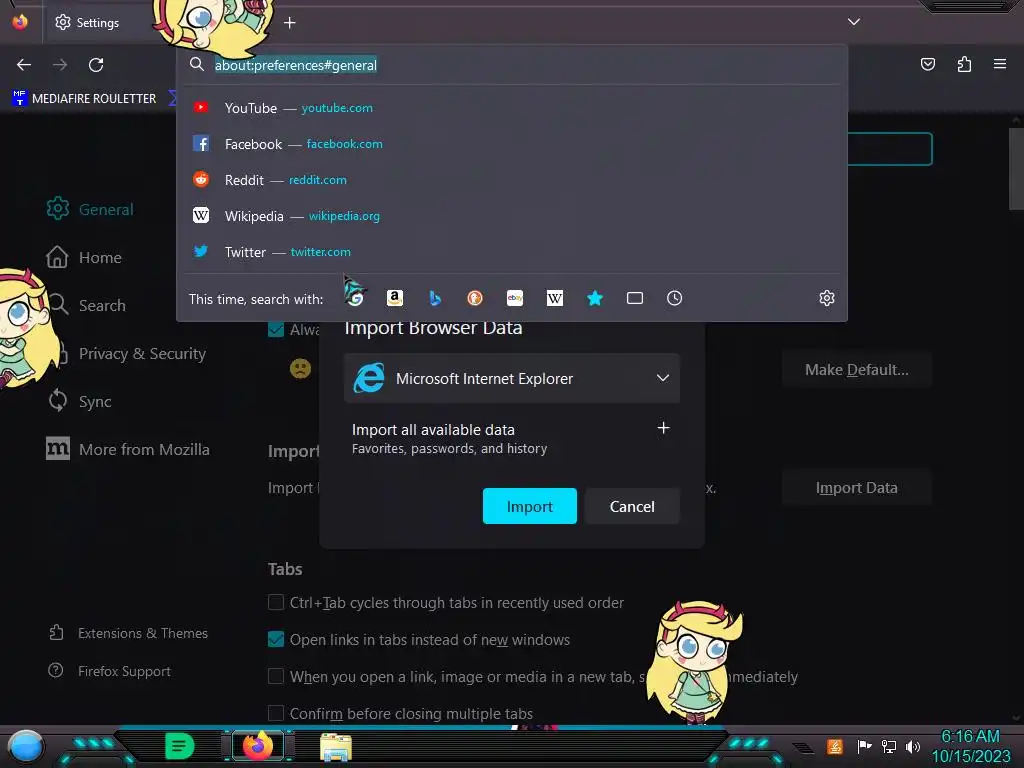Search in Bookmarks star icon

point(594,298)
